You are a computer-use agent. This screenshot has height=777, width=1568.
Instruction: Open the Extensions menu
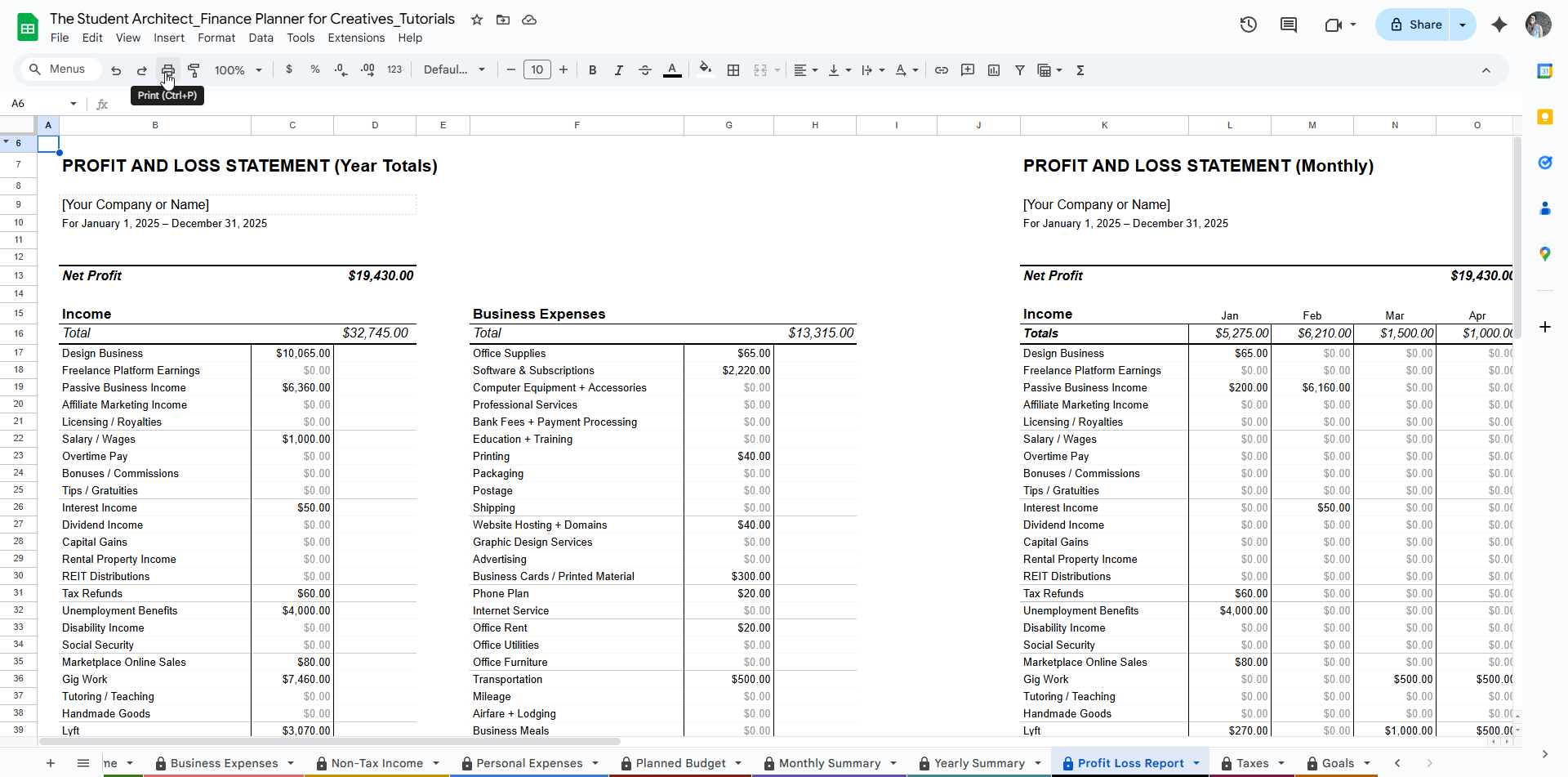(356, 38)
